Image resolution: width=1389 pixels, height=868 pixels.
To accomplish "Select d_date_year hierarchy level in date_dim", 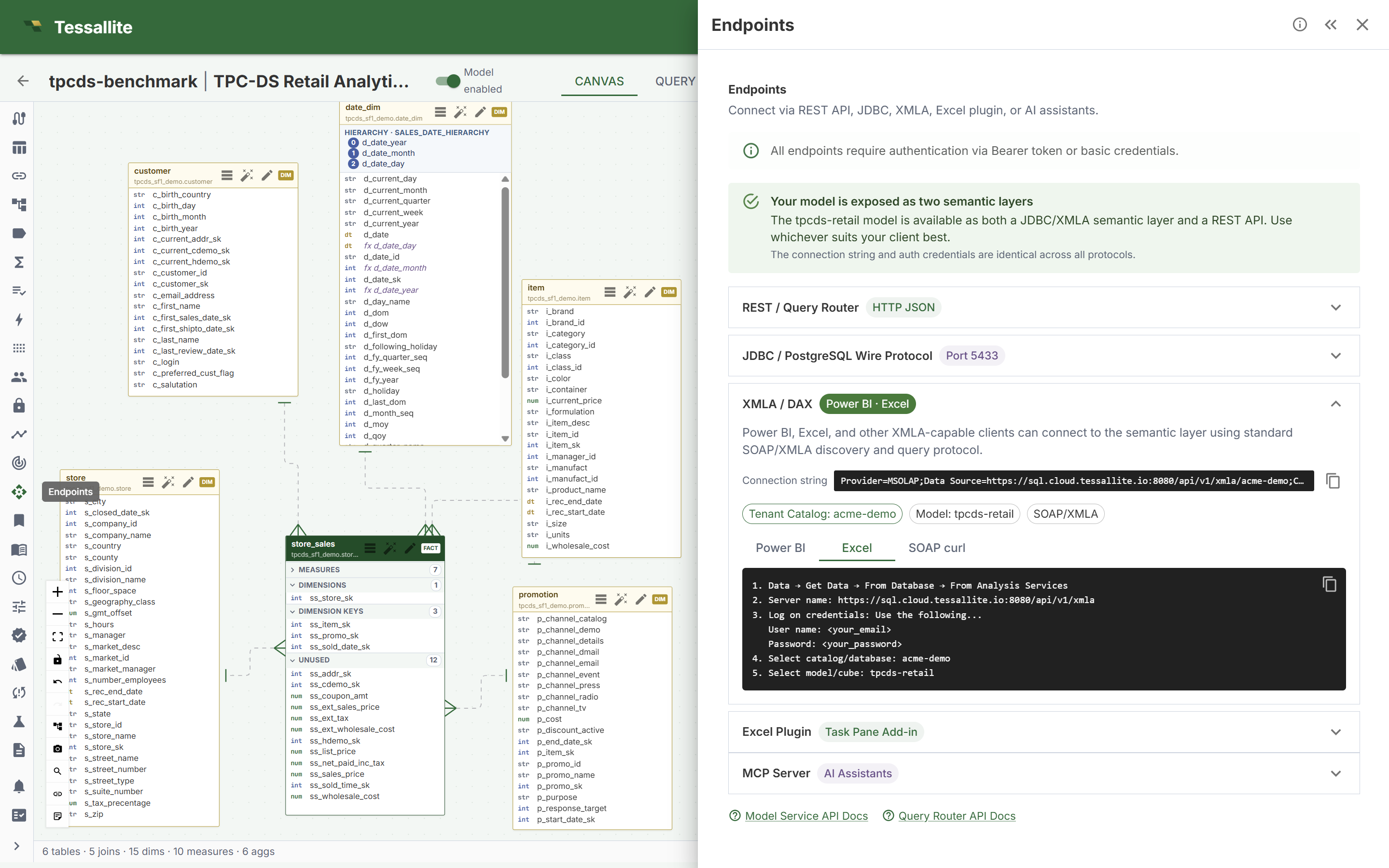I will point(384,142).
